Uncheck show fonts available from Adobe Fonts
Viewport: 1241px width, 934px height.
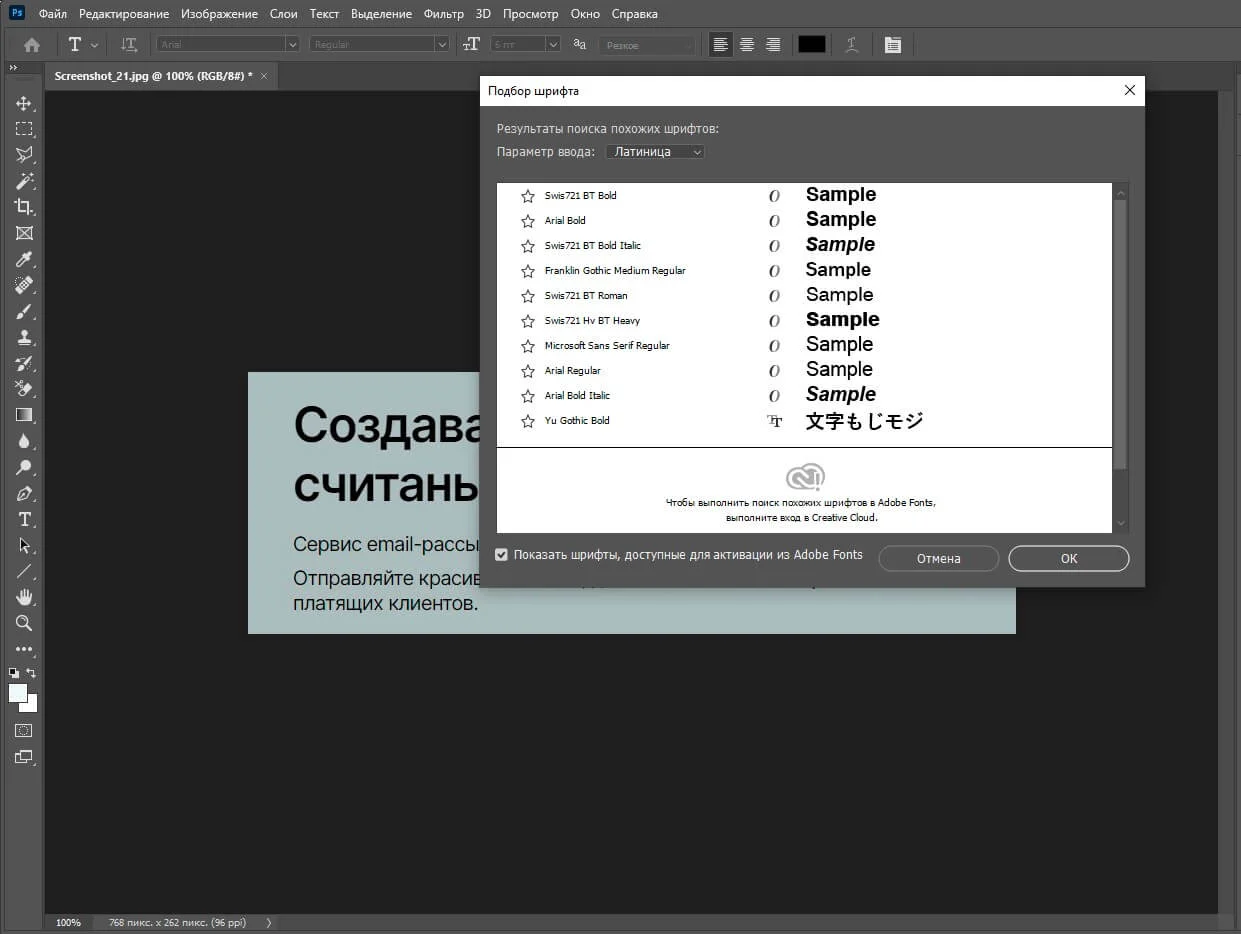502,555
